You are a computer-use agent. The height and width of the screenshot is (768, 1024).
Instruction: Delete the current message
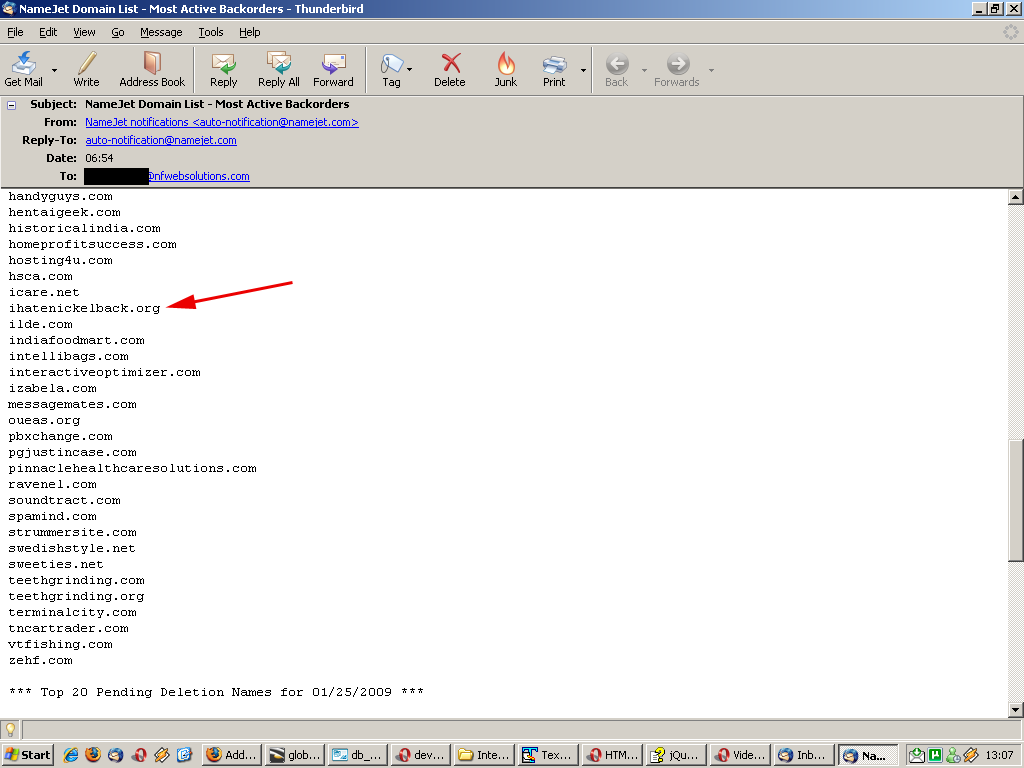pos(450,69)
